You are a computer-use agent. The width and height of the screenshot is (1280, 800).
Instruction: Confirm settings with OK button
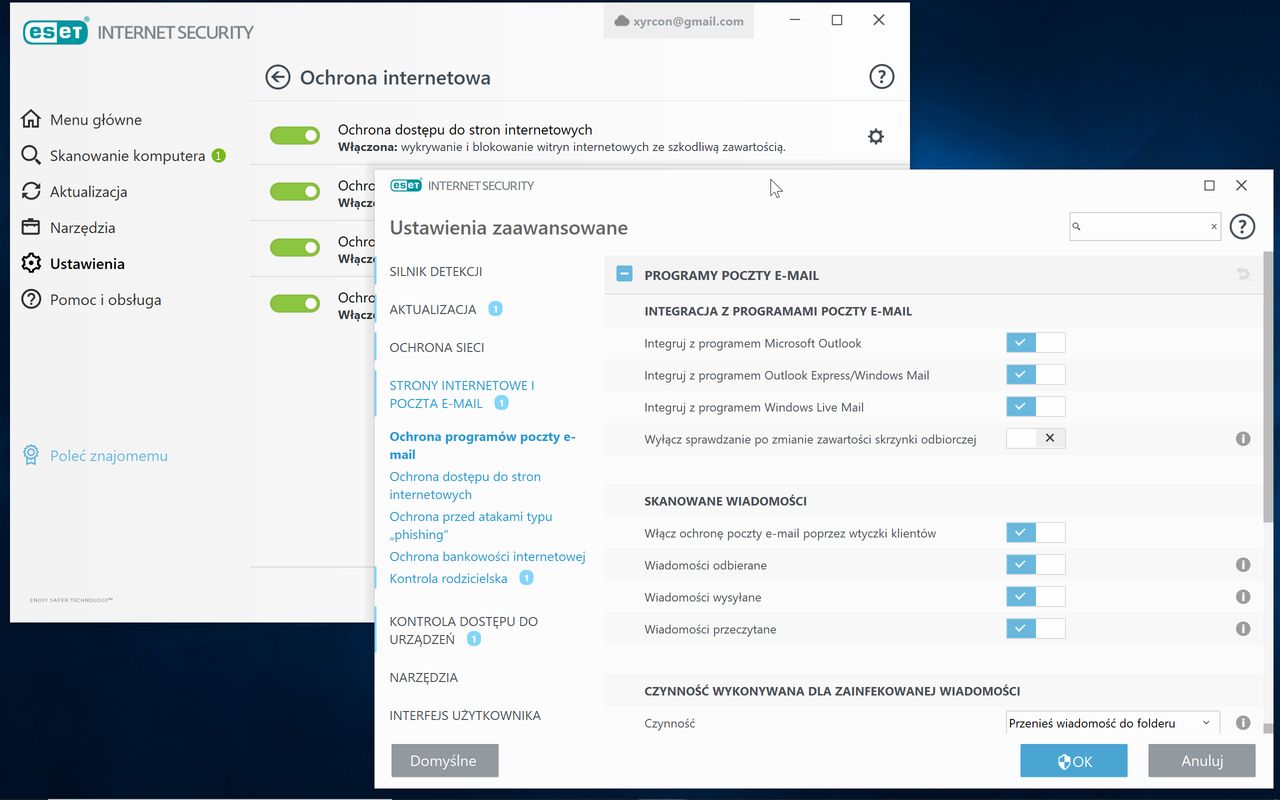[x=1074, y=761]
